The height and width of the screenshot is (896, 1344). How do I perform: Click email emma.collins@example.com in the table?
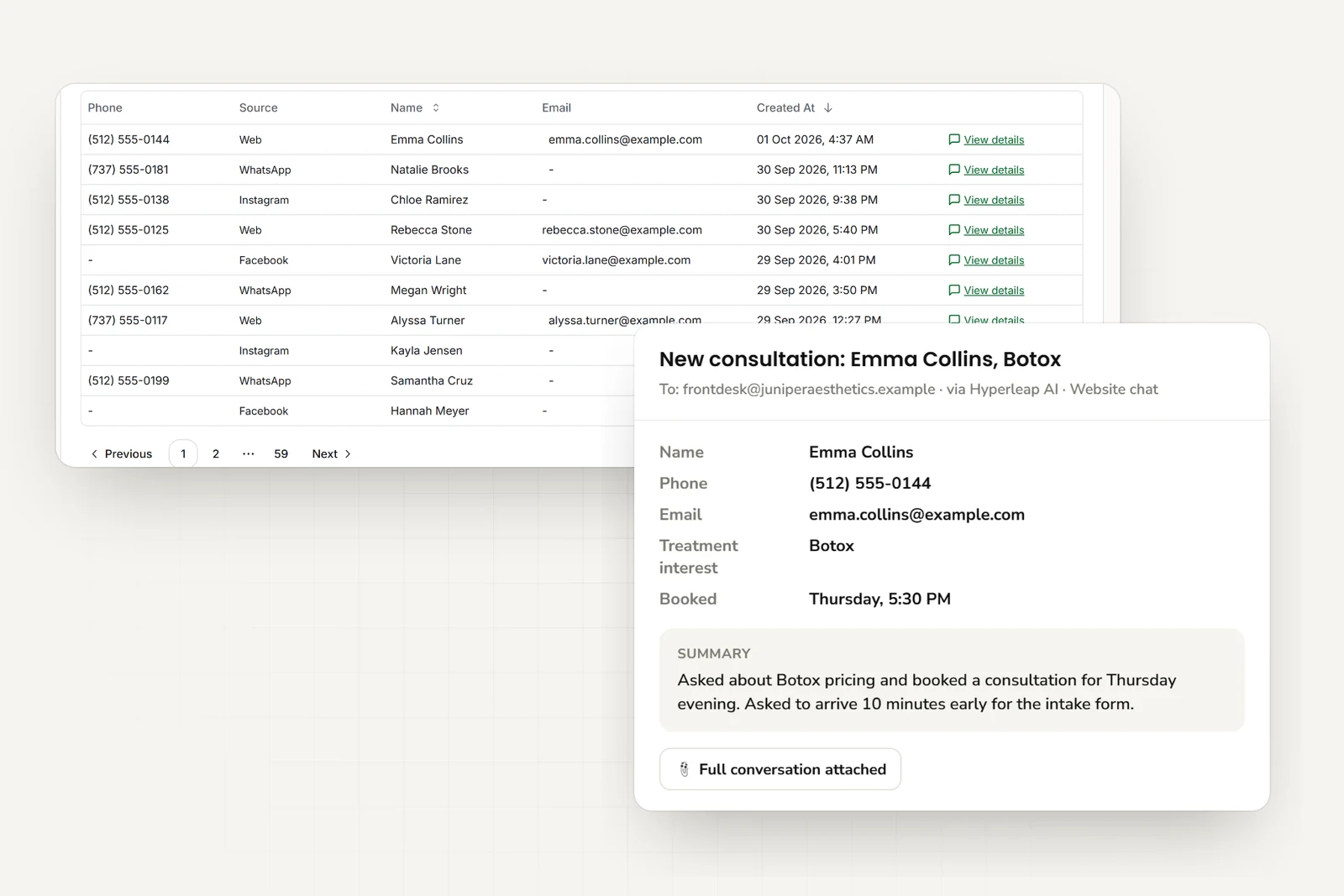(625, 139)
